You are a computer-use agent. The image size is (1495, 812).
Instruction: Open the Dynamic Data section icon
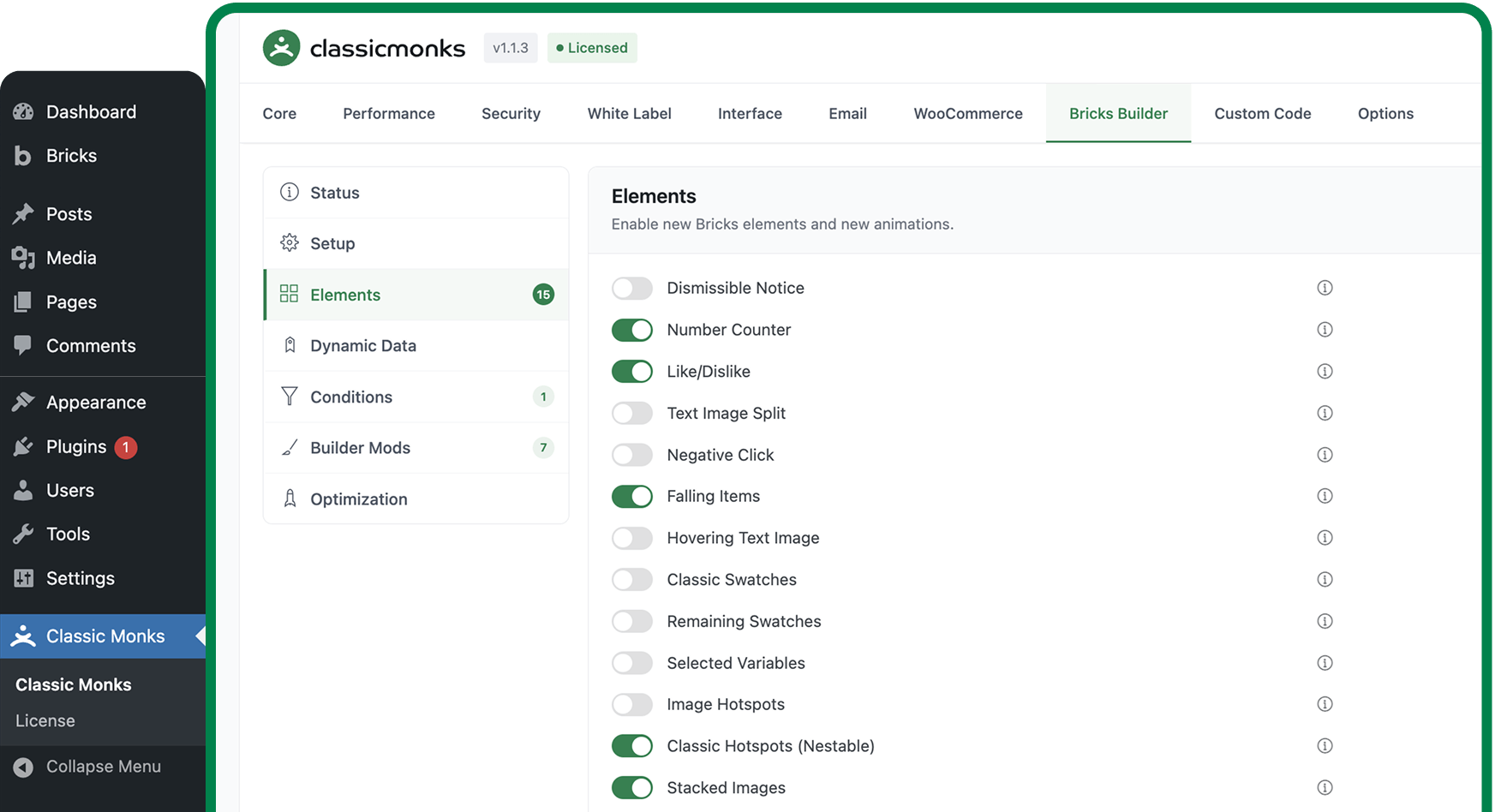tap(290, 345)
